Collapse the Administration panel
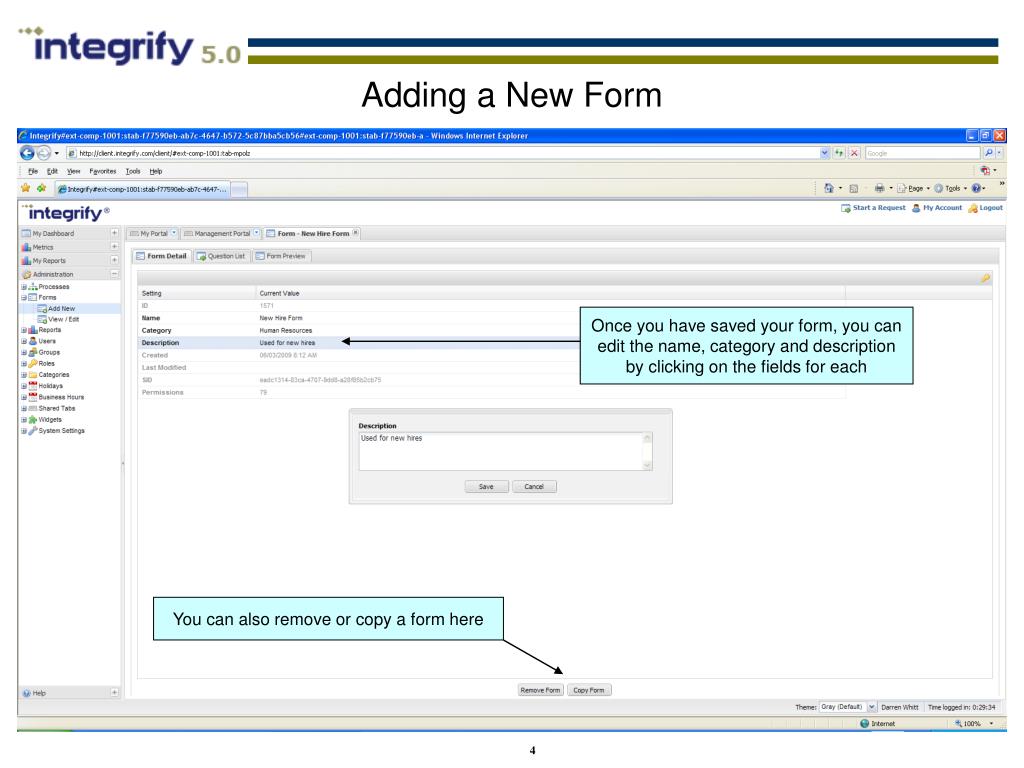 [114, 274]
